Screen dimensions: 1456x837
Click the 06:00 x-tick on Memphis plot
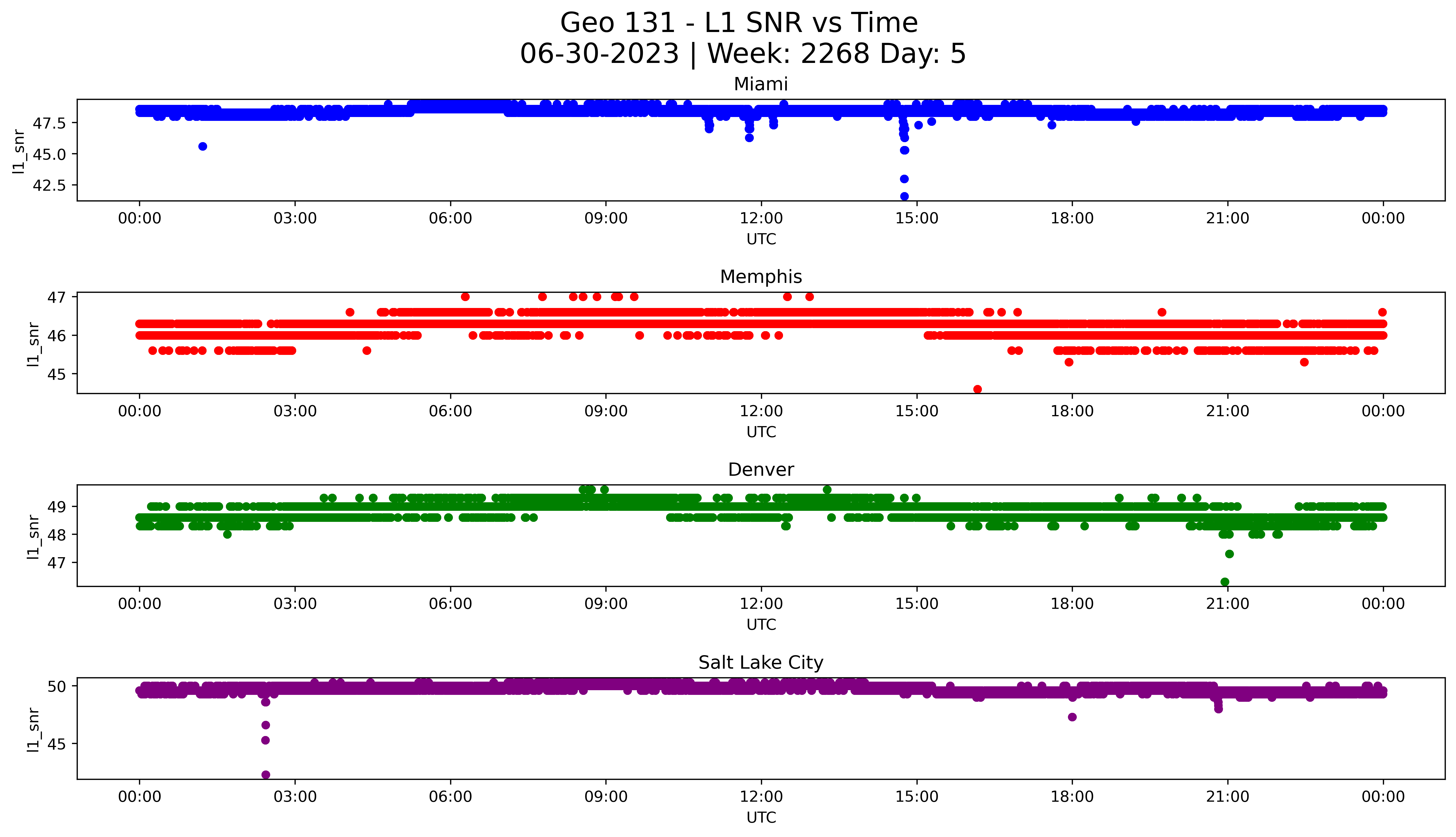[x=450, y=411]
